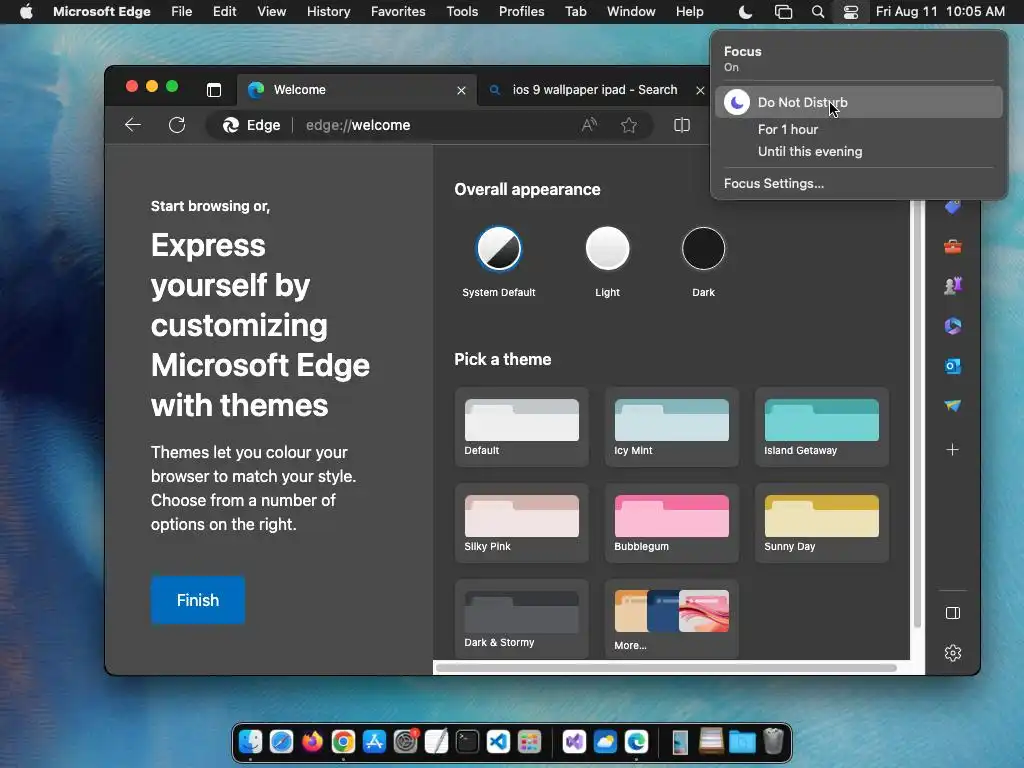1024x768 pixels.
Task: Open More... themes
Action: pos(671,619)
